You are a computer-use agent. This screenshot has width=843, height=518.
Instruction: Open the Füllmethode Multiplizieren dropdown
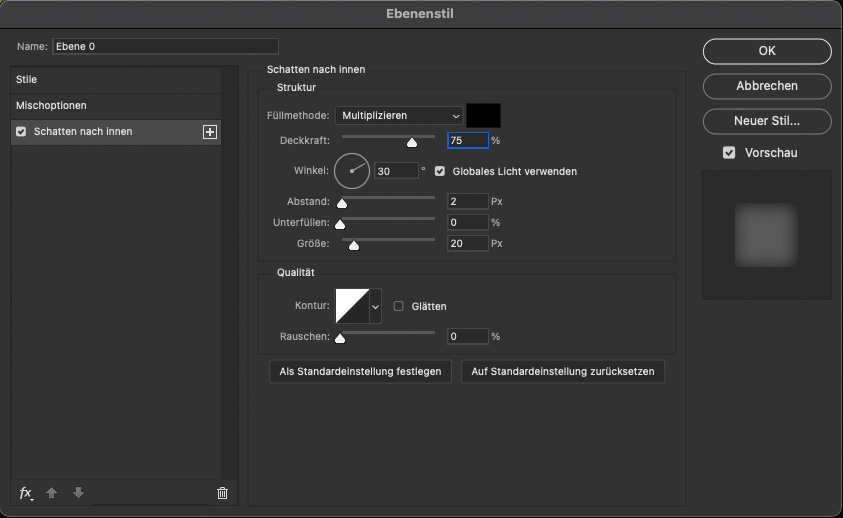pyautogui.click(x=399, y=116)
